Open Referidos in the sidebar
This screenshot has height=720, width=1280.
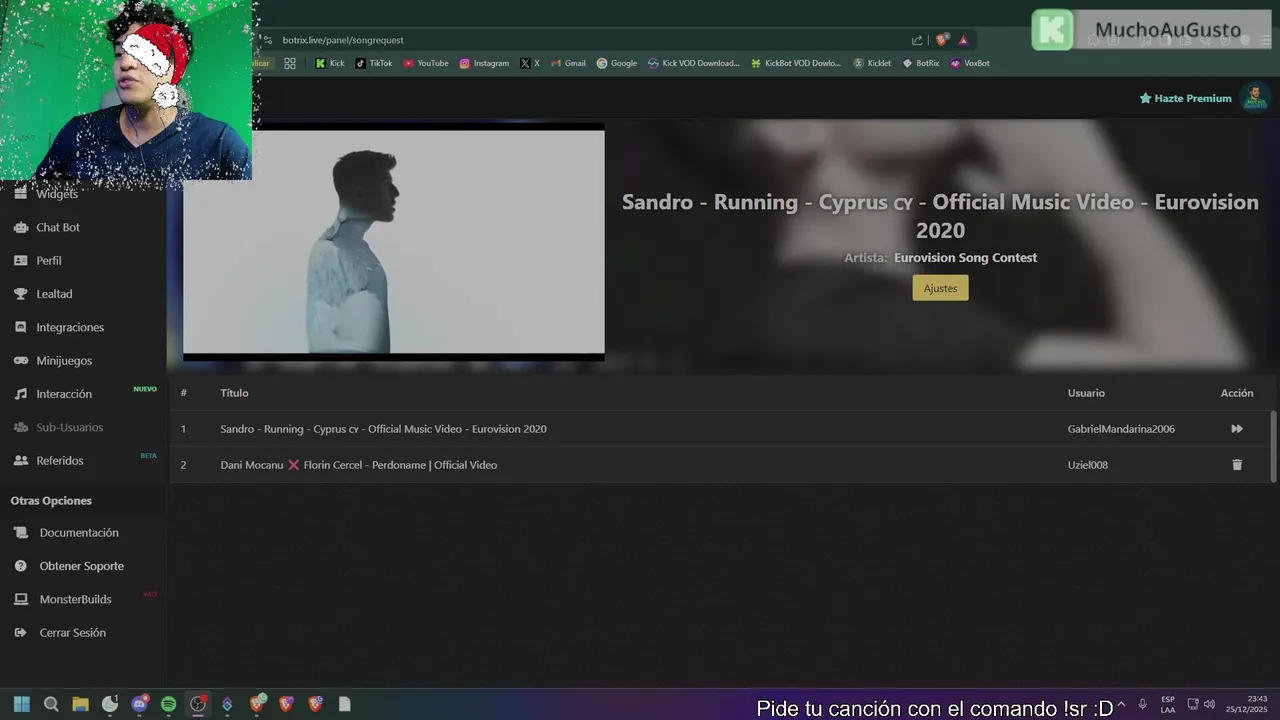(60, 461)
